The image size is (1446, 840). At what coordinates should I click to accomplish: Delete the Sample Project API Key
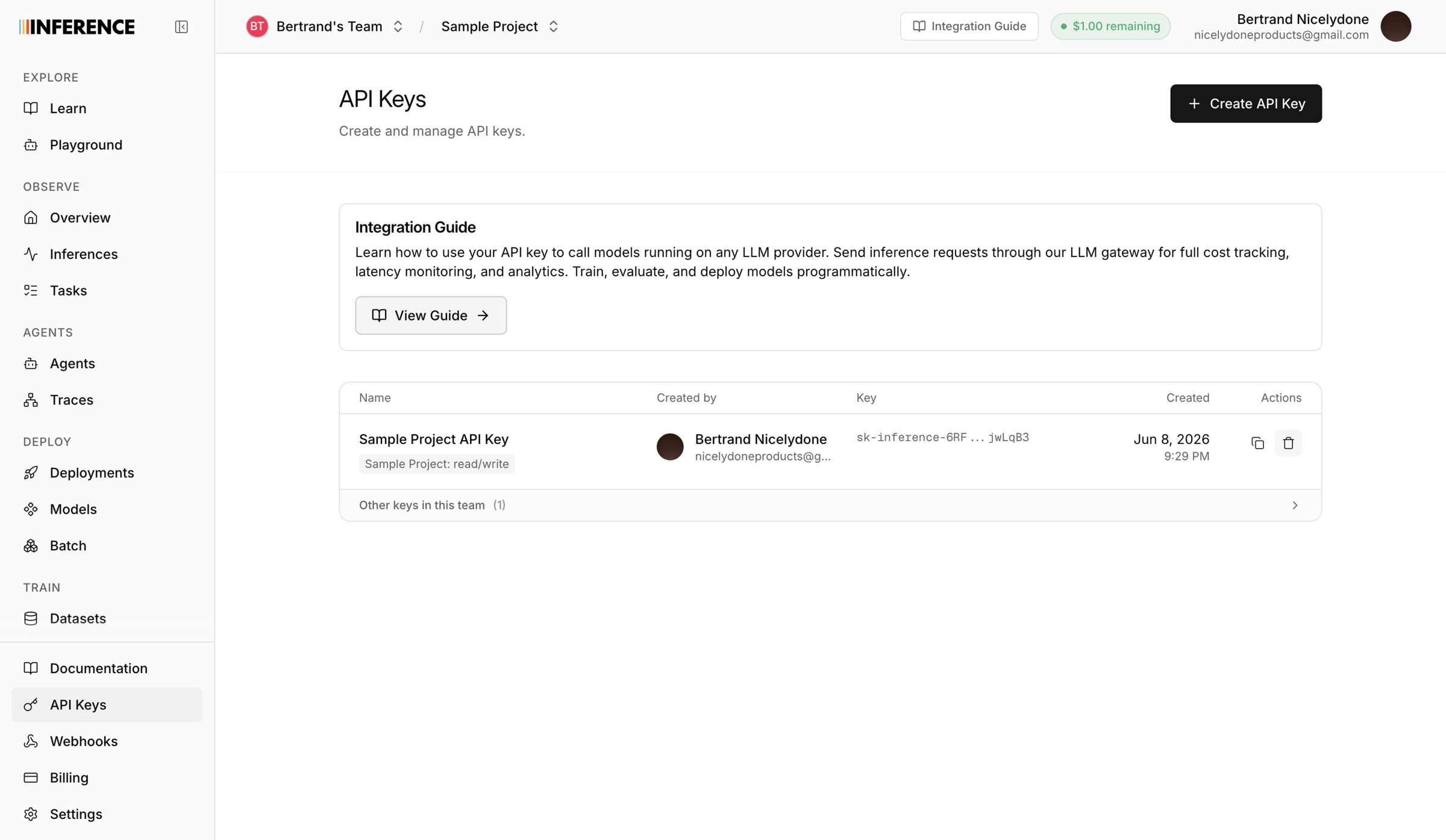1288,443
